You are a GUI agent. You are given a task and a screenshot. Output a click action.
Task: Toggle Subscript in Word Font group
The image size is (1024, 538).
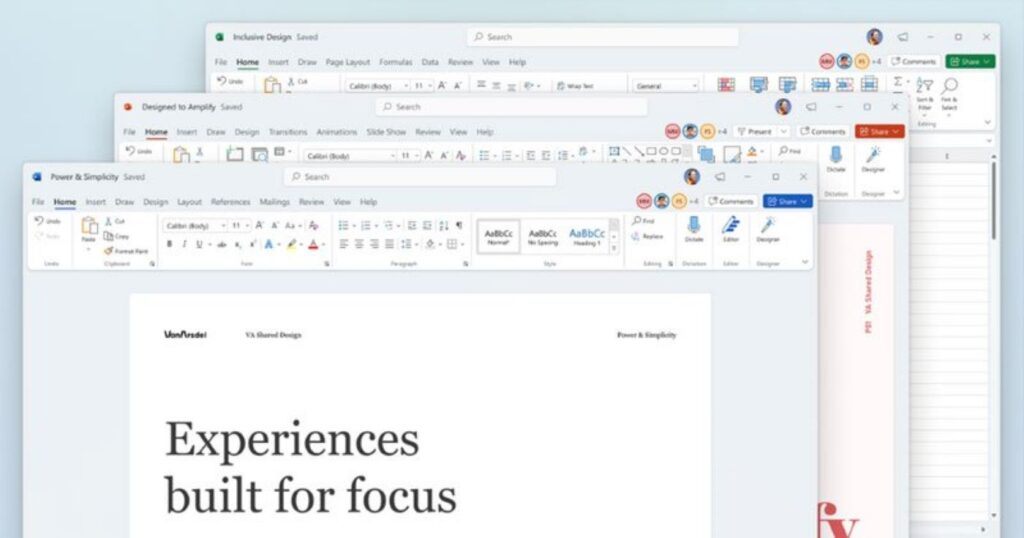point(238,244)
